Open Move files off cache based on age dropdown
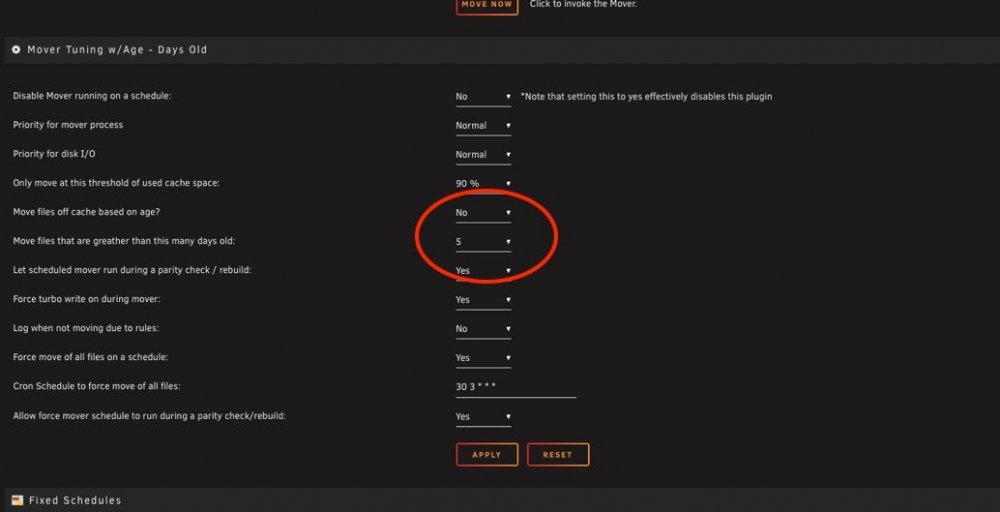The width and height of the screenshot is (1000, 512). coord(483,213)
